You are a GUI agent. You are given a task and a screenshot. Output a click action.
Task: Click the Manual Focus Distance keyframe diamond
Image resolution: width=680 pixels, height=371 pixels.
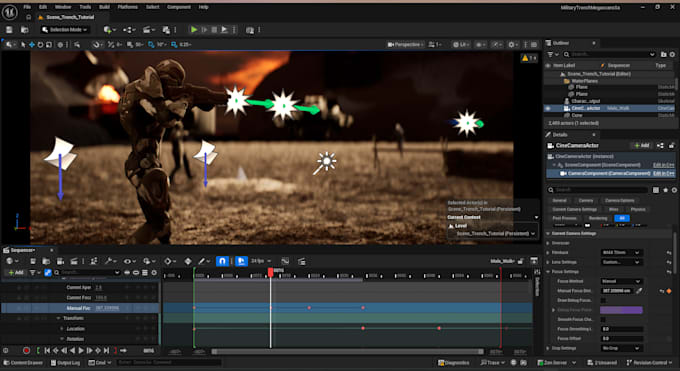pos(669,291)
